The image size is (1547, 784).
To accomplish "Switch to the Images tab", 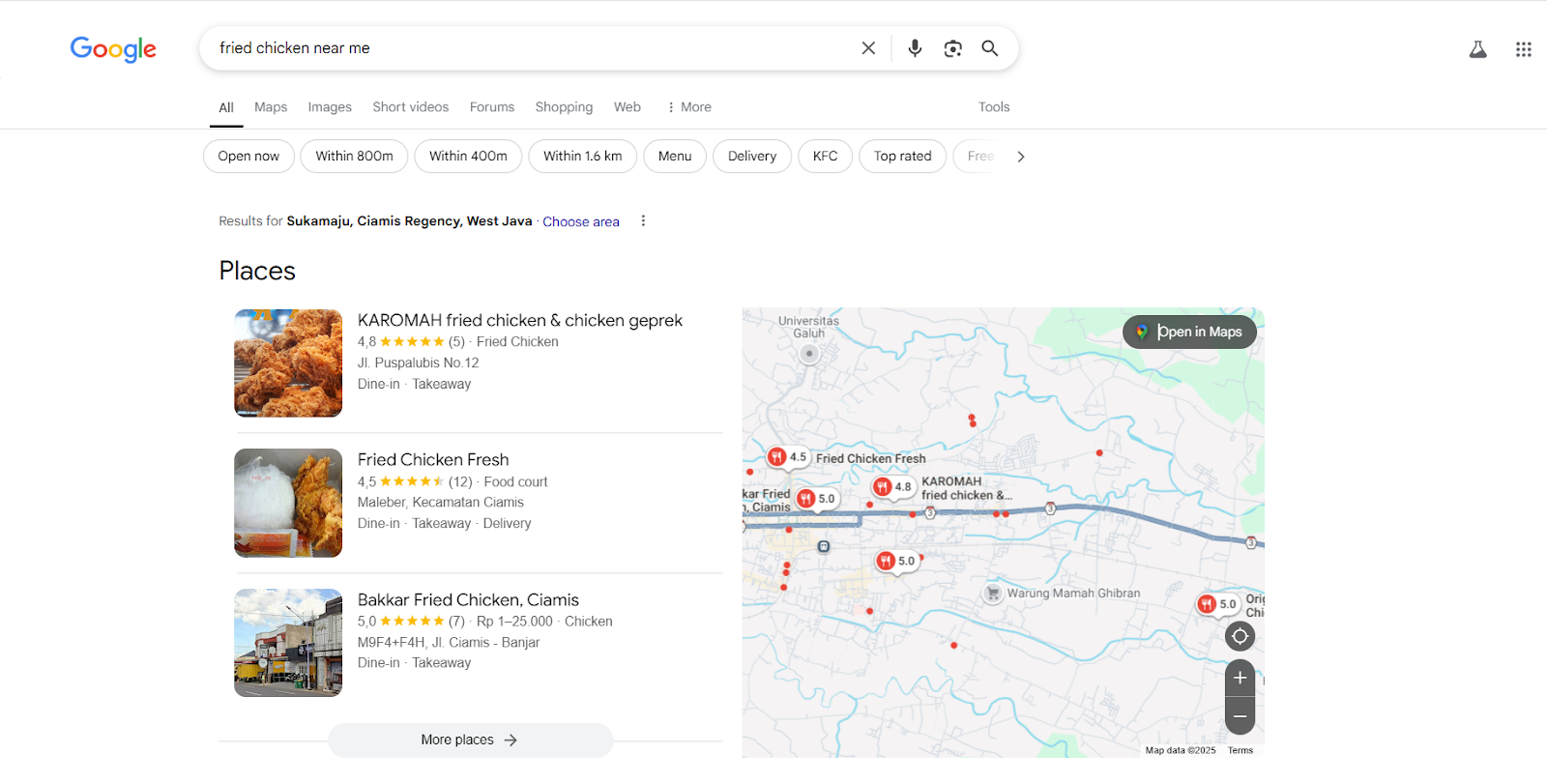I will pyautogui.click(x=330, y=107).
